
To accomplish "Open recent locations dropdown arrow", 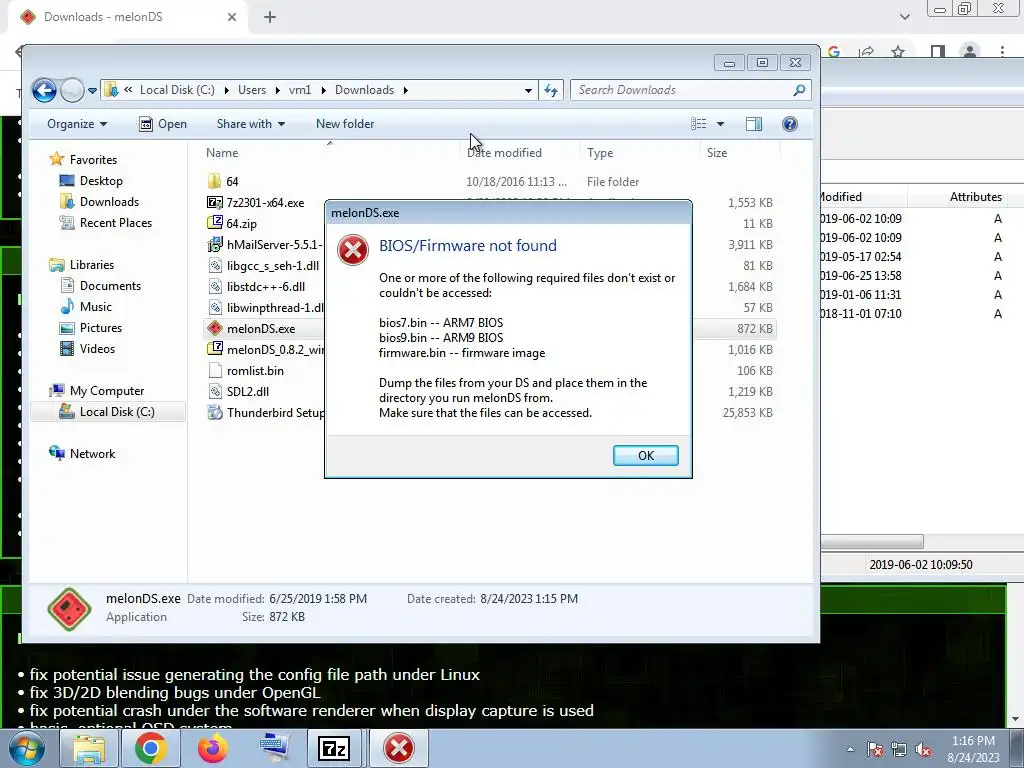I will (x=92, y=90).
